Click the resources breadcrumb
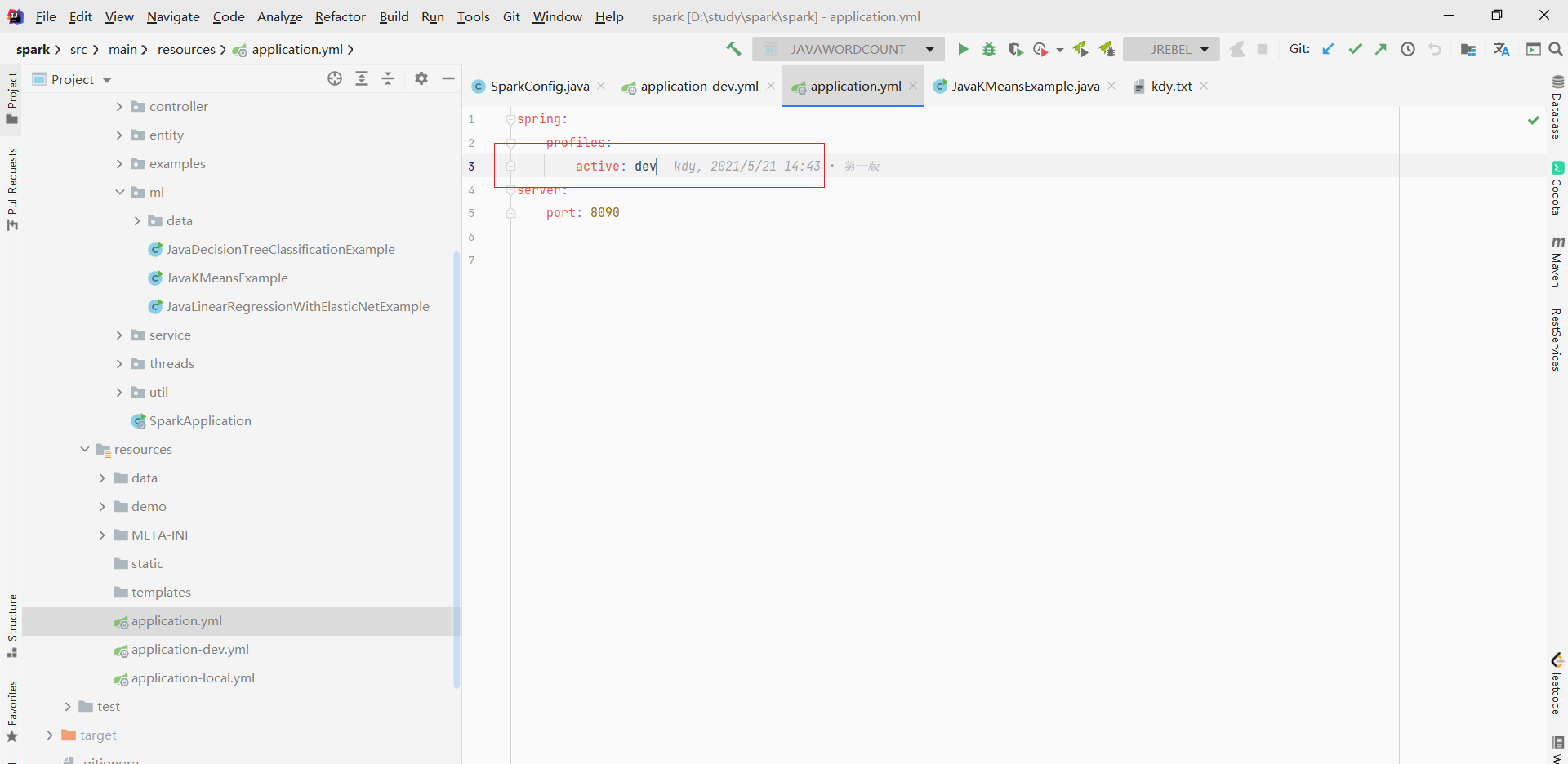The height and width of the screenshot is (764, 1568). [186, 50]
